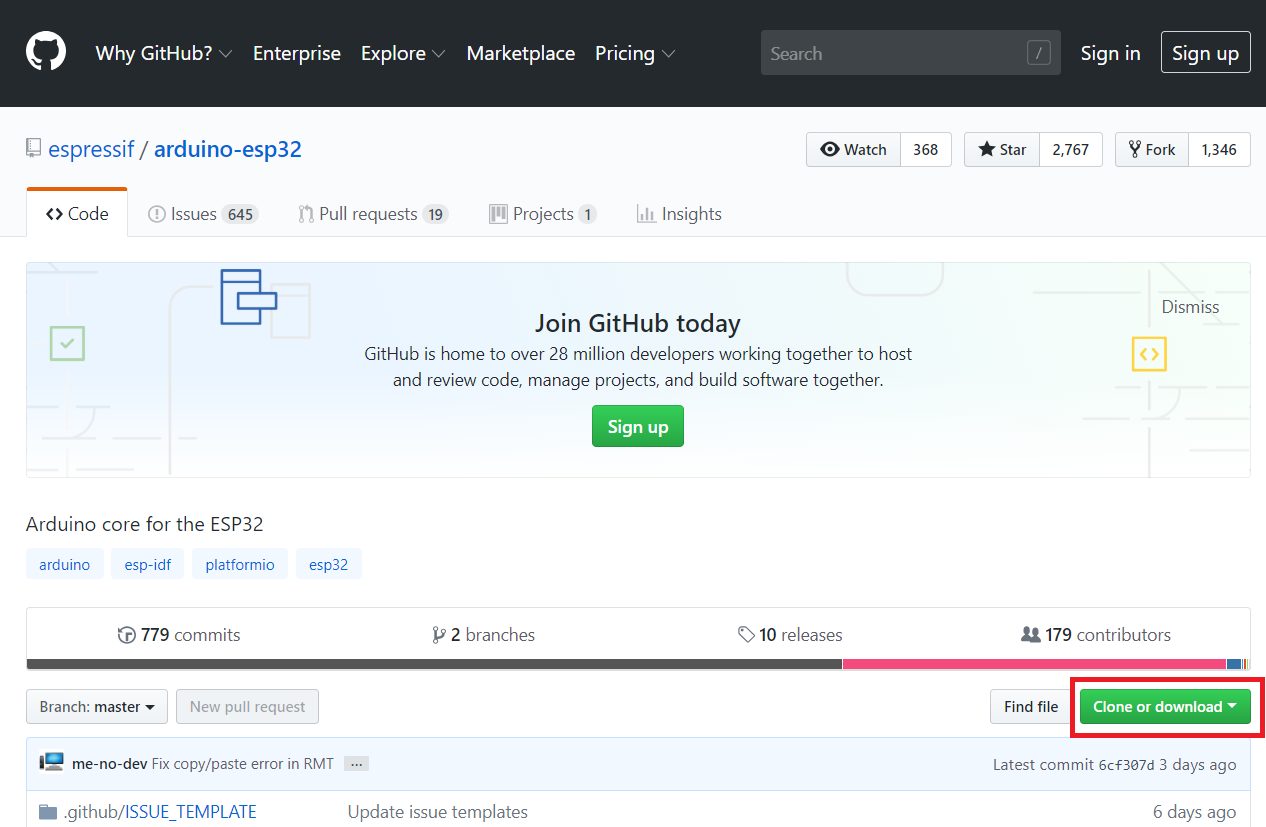Click the GitHub Octocat logo
Screen dimensions: 1266x827
point(46,52)
